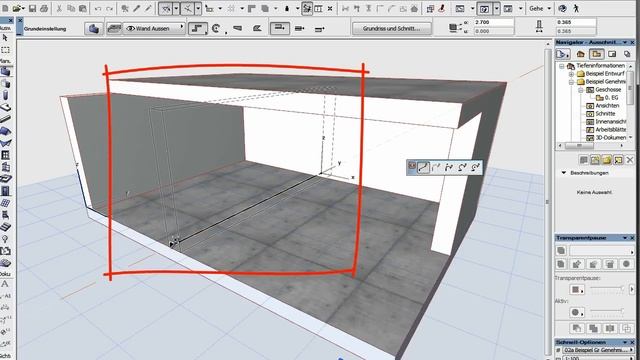The image size is (640, 360).
Task: Select the center wall reference line option
Action: 299,29
